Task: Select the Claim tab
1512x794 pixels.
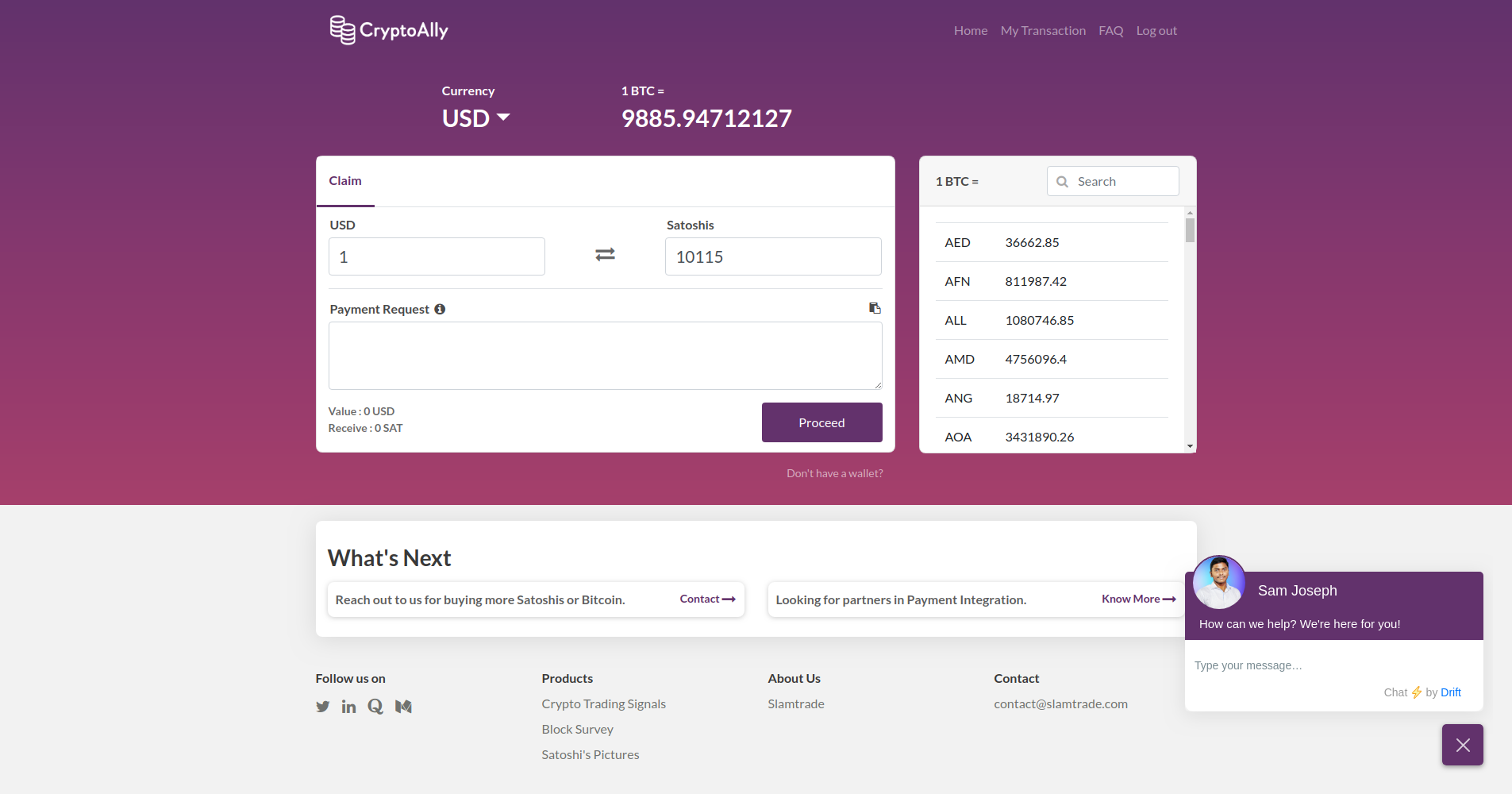Action: [345, 181]
